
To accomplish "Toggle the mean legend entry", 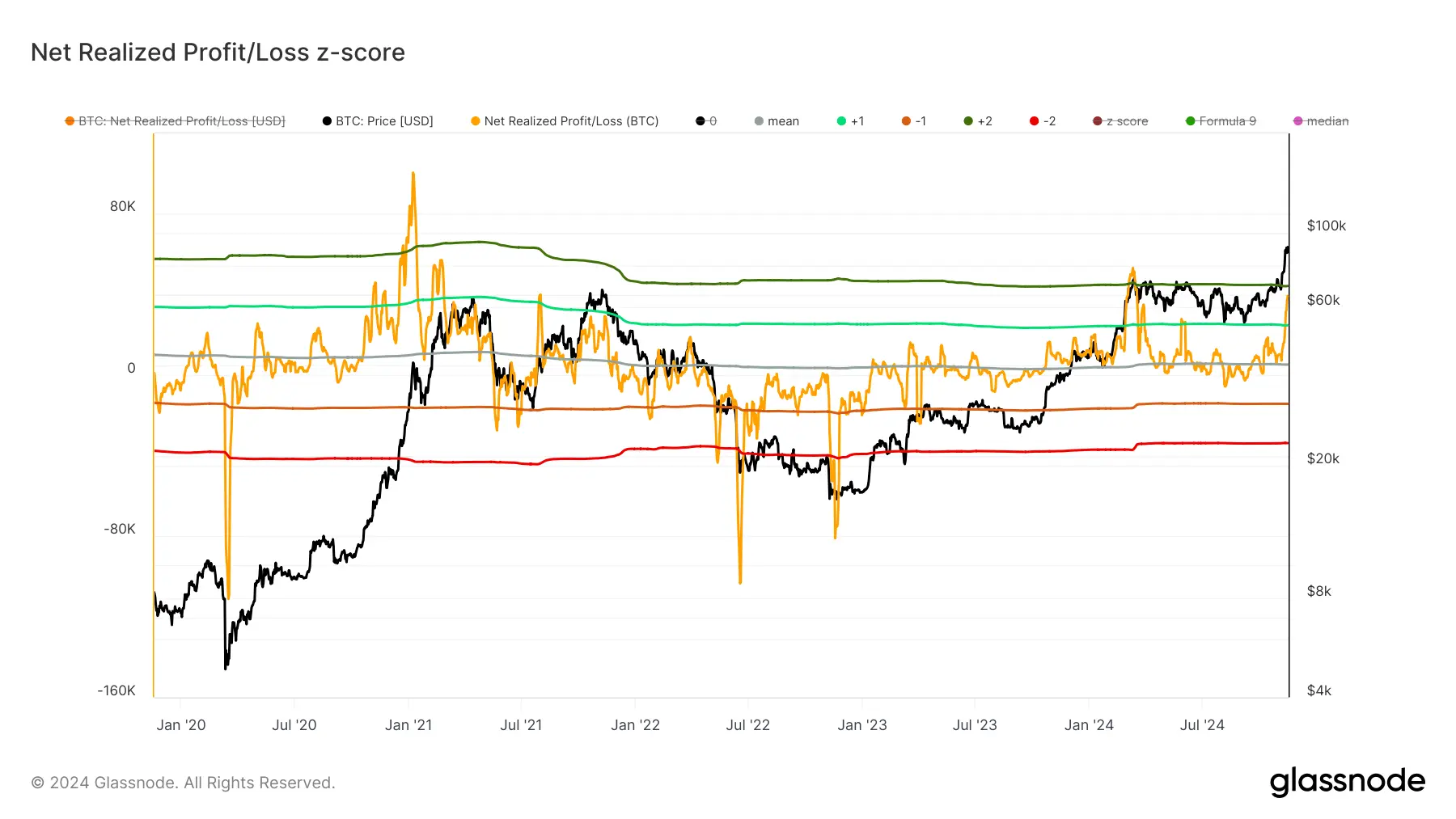I will 777,121.
